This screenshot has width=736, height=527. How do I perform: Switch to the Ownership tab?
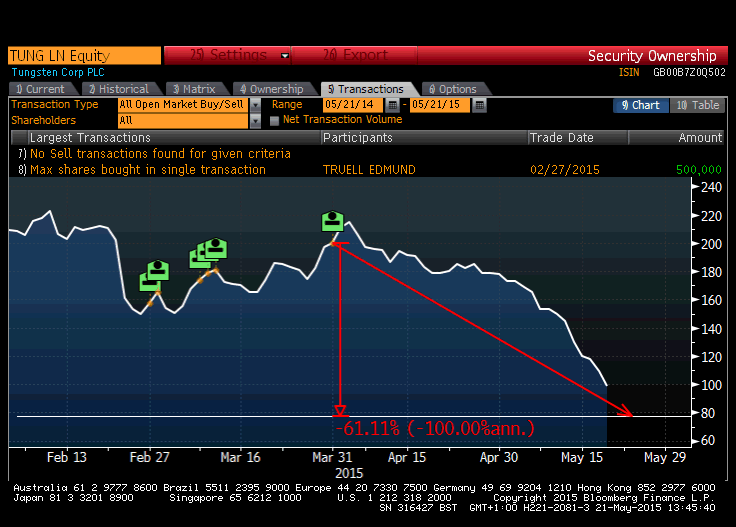[272, 89]
